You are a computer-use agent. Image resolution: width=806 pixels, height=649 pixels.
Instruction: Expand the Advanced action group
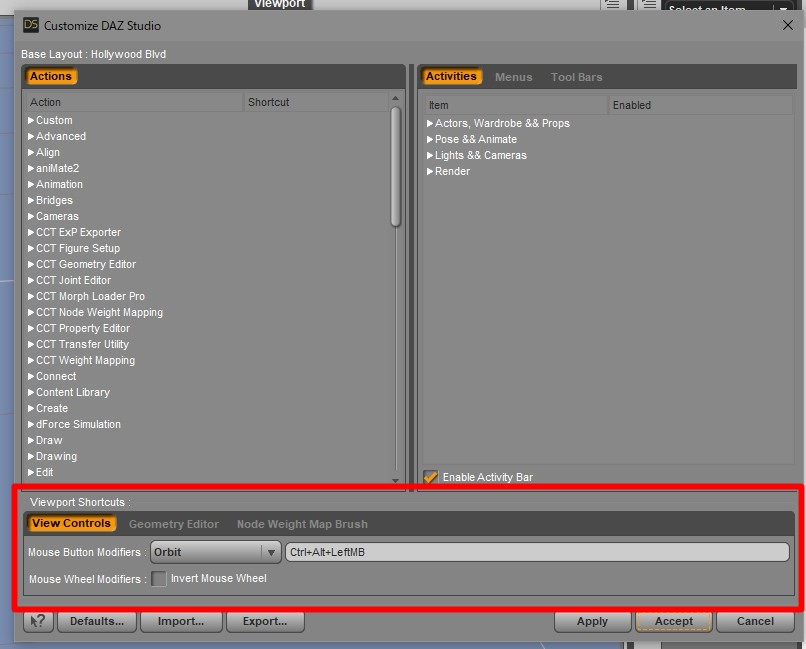[x=31, y=136]
